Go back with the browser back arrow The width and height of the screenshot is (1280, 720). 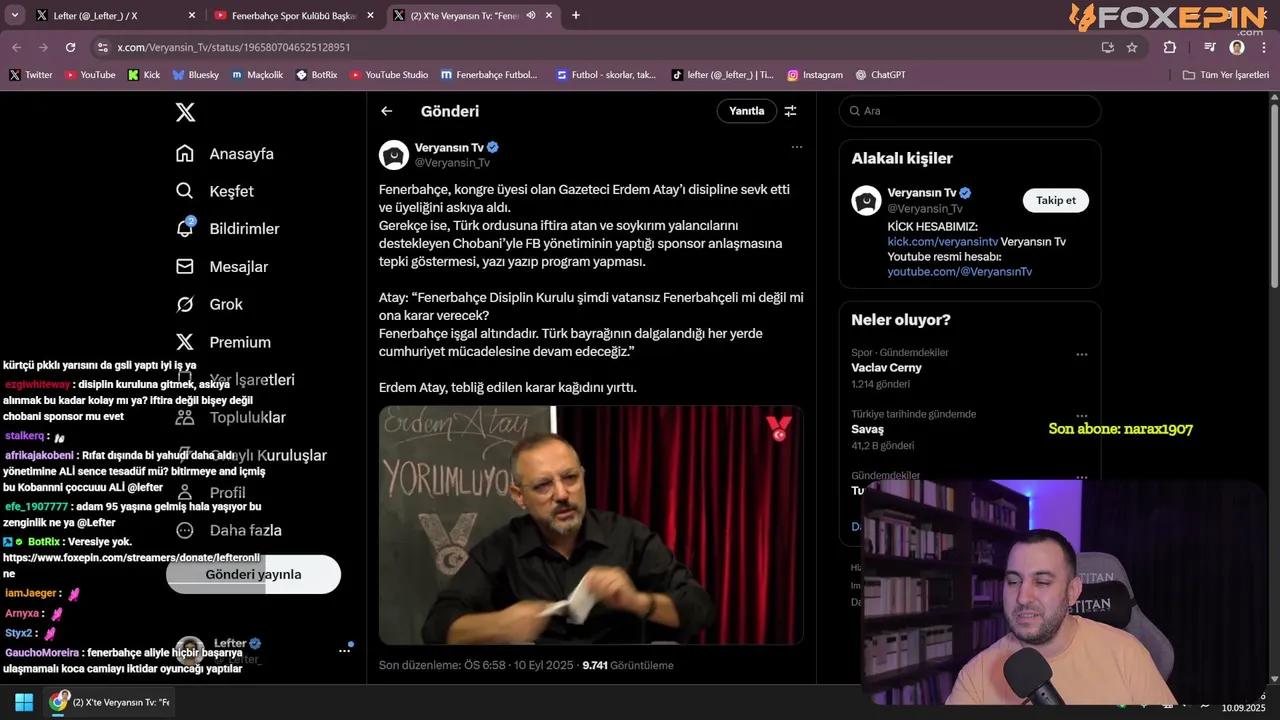(16, 47)
